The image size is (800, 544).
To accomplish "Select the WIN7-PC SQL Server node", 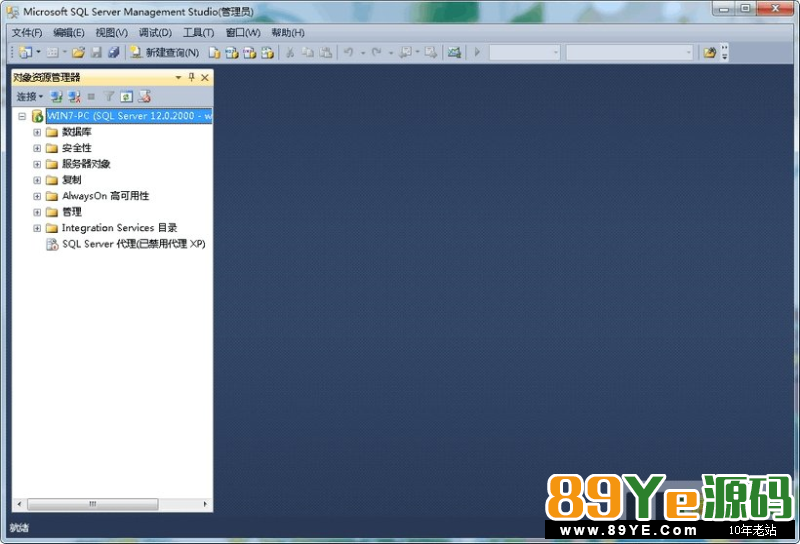I will click(129, 116).
